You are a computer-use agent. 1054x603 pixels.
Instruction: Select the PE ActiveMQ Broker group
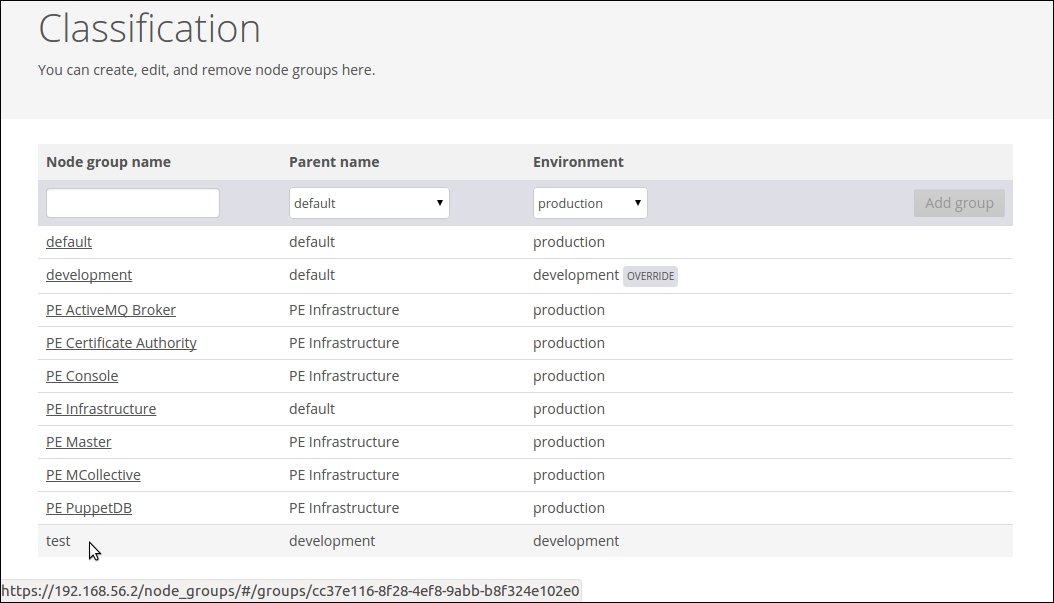(111, 310)
